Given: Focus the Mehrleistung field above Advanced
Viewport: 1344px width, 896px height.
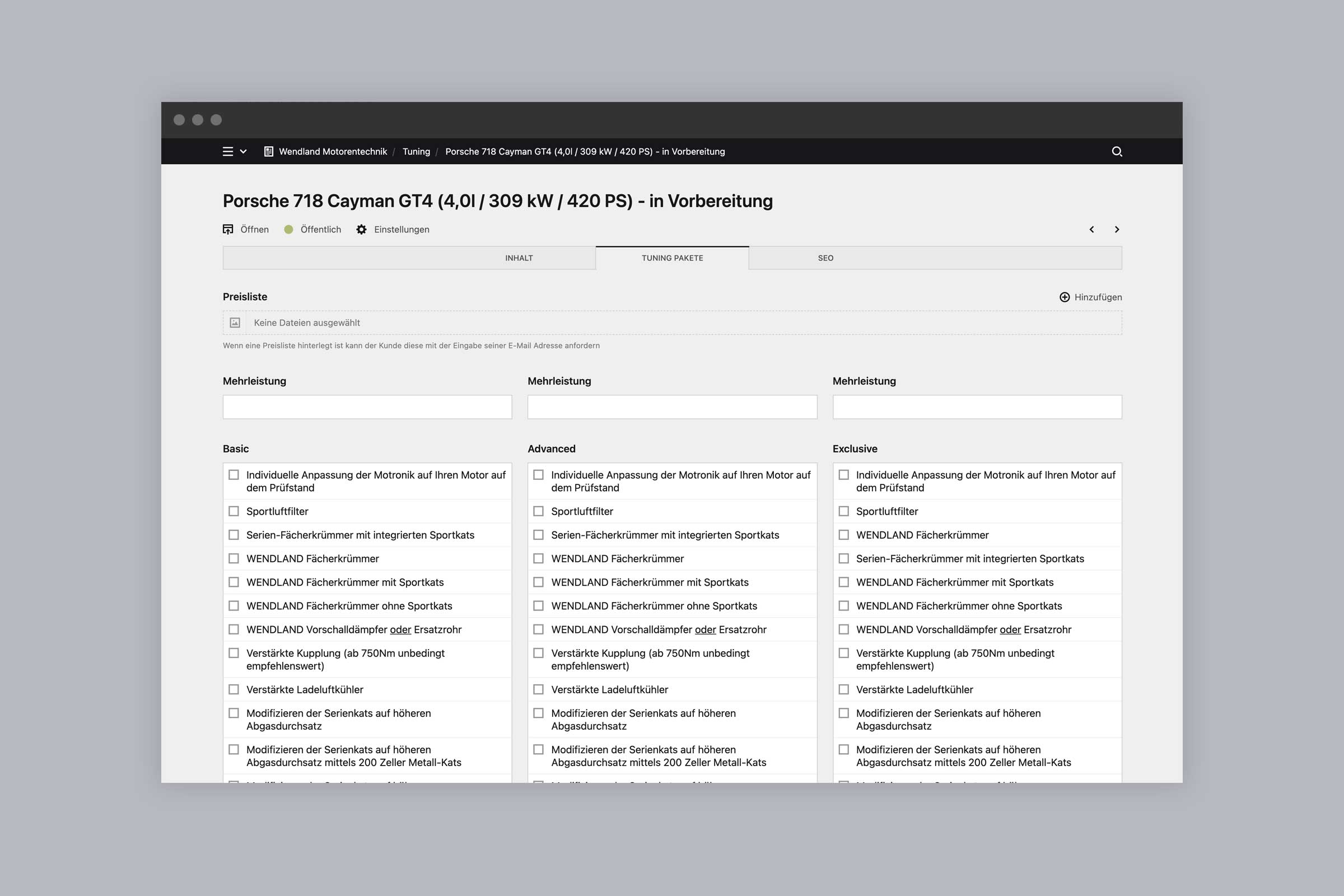Looking at the screenshot, I should (672, 407).
